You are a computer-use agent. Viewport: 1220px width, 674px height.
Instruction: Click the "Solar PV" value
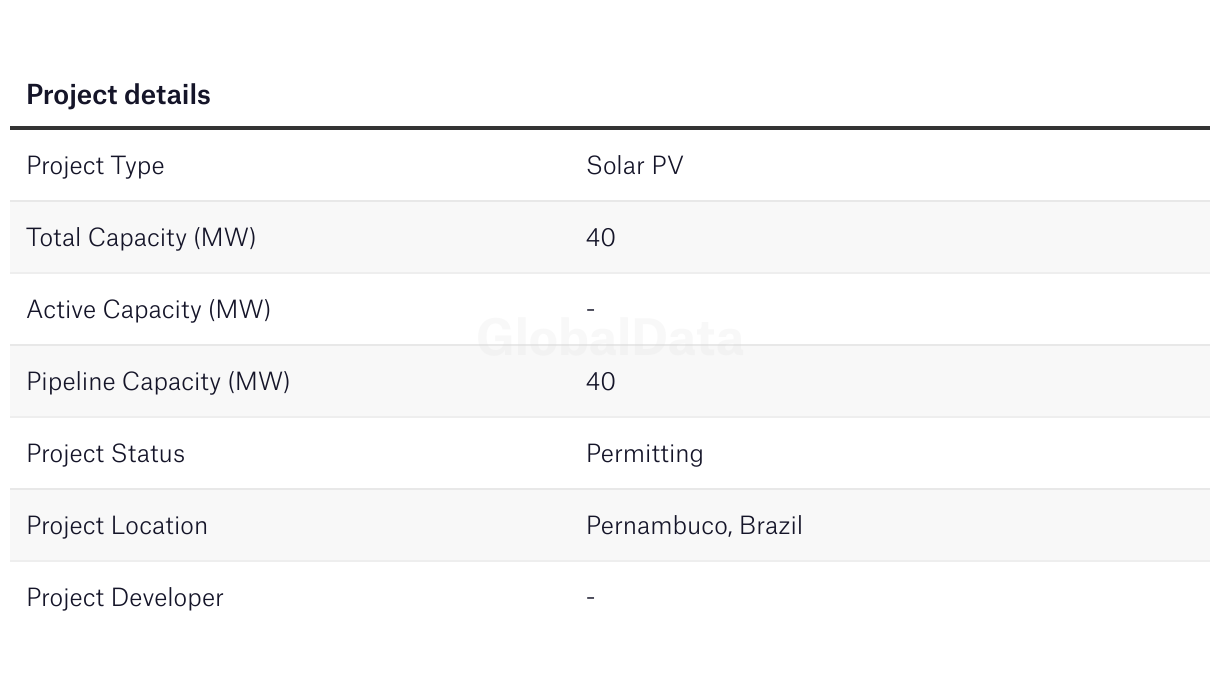[x=634, y=166]
